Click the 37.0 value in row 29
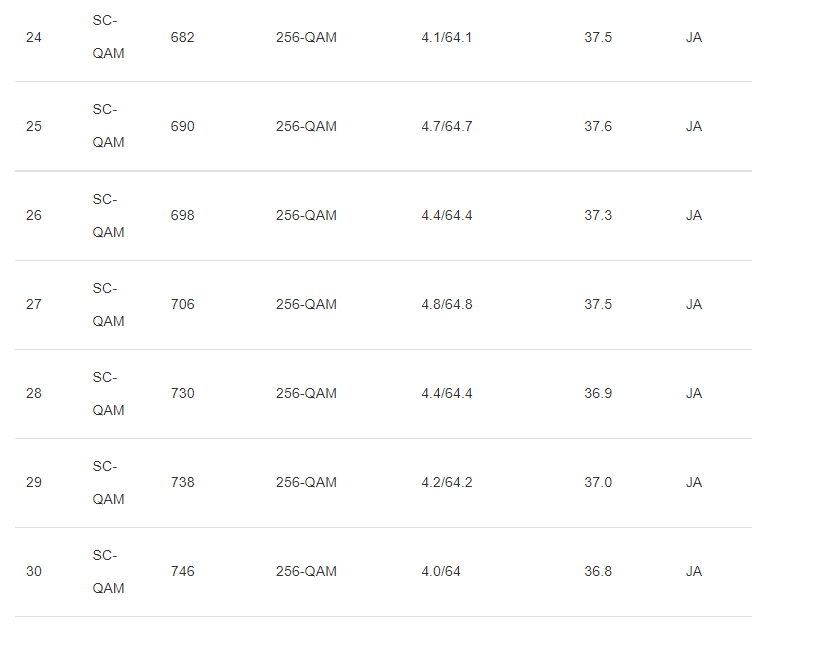 pos(598,483)
